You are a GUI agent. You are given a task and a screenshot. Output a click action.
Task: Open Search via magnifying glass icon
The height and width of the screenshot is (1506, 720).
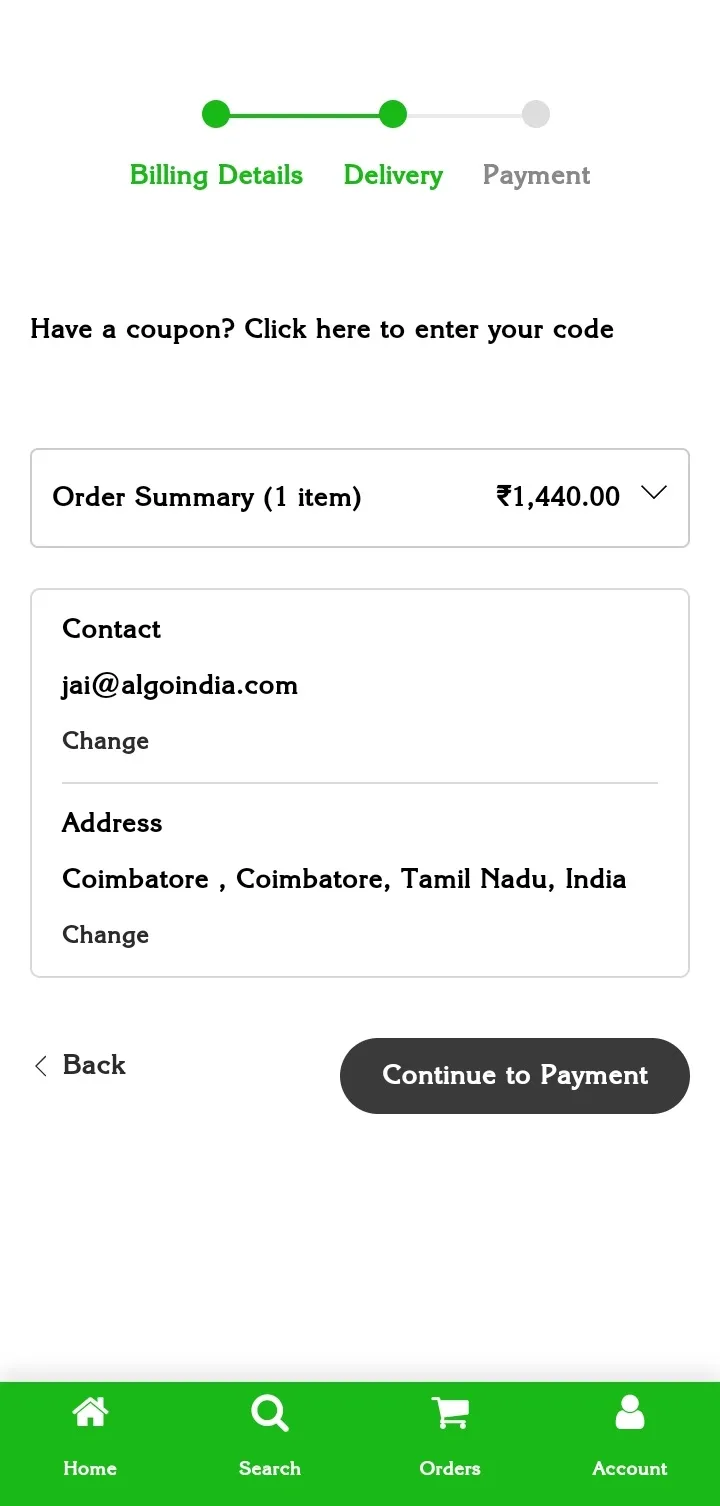click(x=270, y=1413)
